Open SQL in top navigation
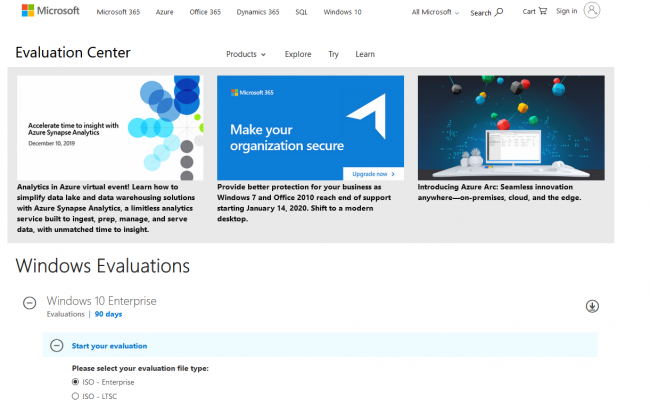Viewport: 650px width, 407px height. 301,12
